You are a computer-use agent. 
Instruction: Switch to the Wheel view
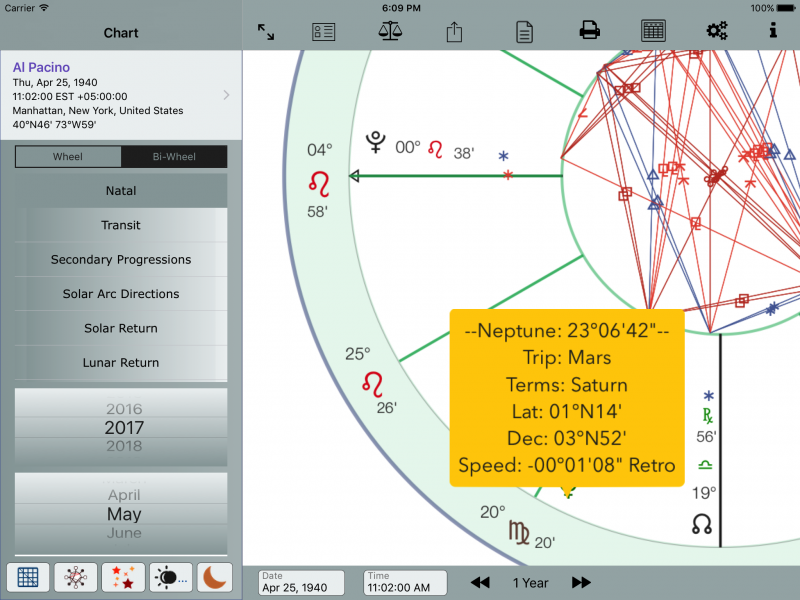point(67,157)
